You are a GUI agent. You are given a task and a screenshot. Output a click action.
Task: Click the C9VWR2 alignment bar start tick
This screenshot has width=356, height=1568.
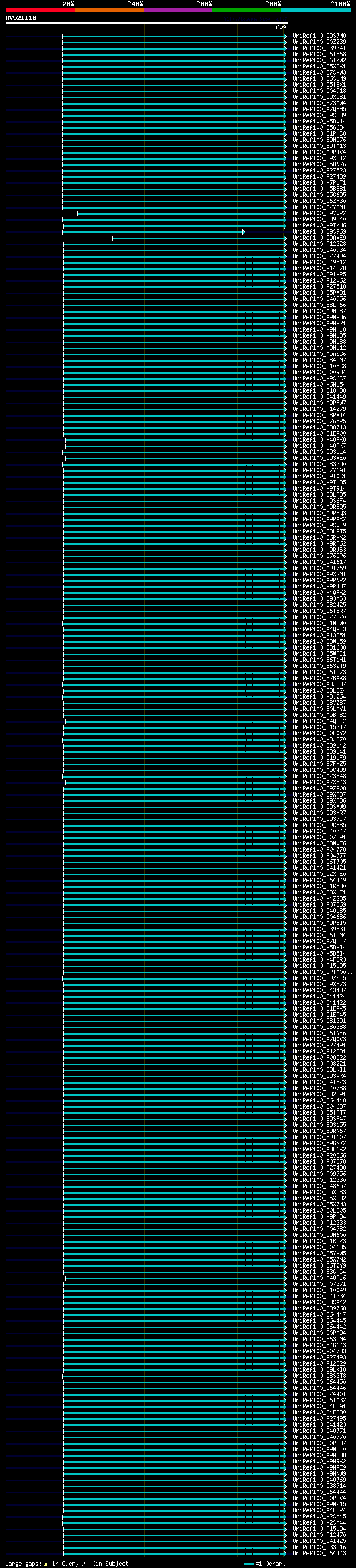[77, 214]
